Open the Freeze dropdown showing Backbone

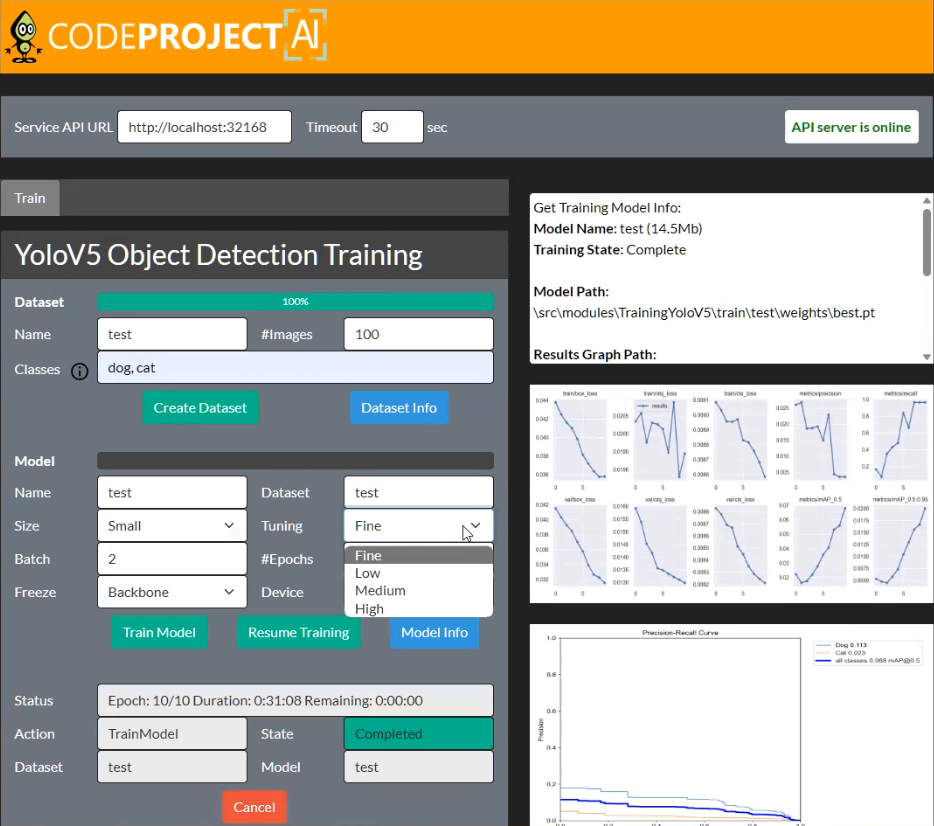172,592
